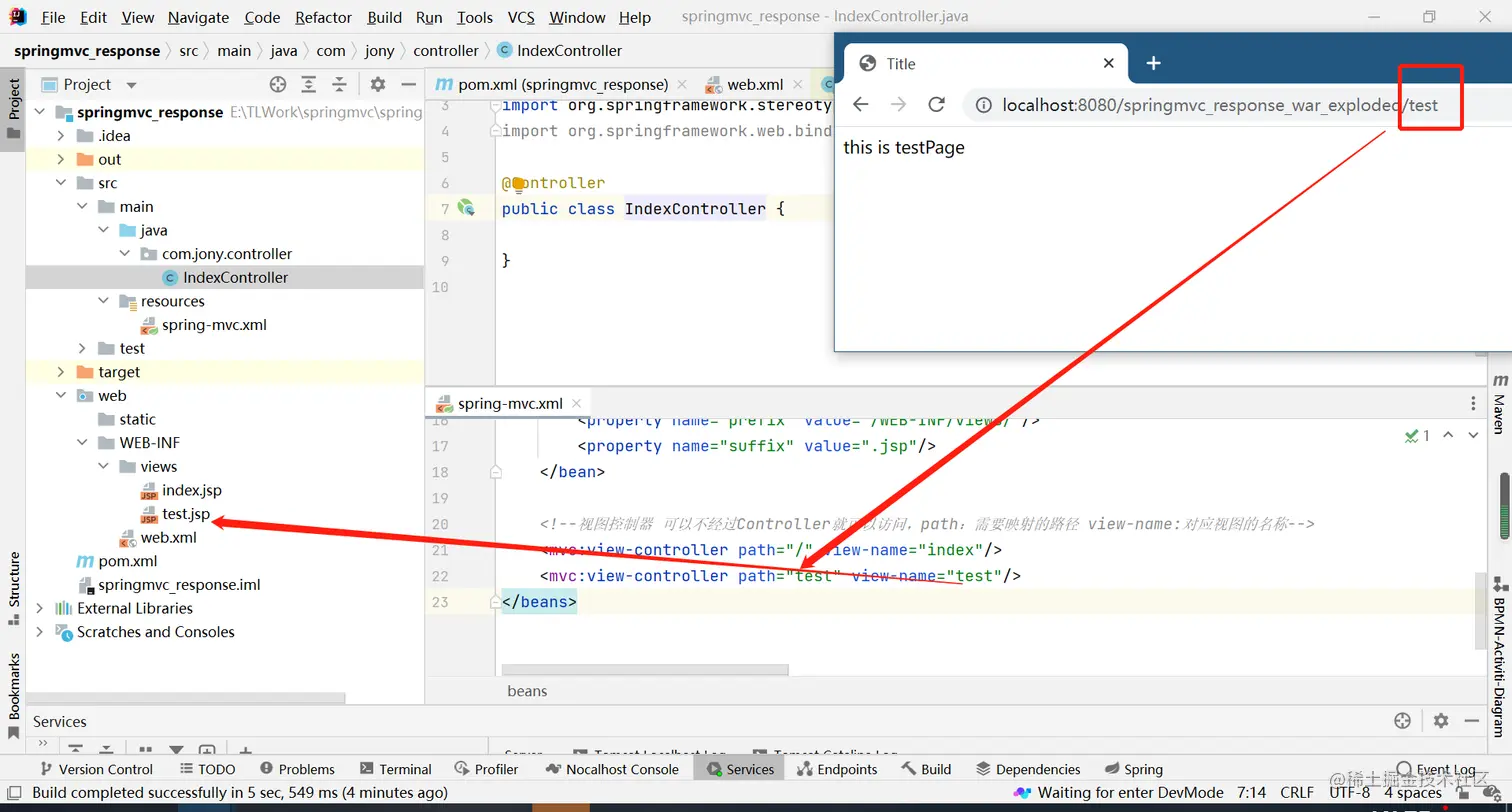Change the CRLF line separator in status bar
Screen dimensions: 1512x812
click(1295, 793)
